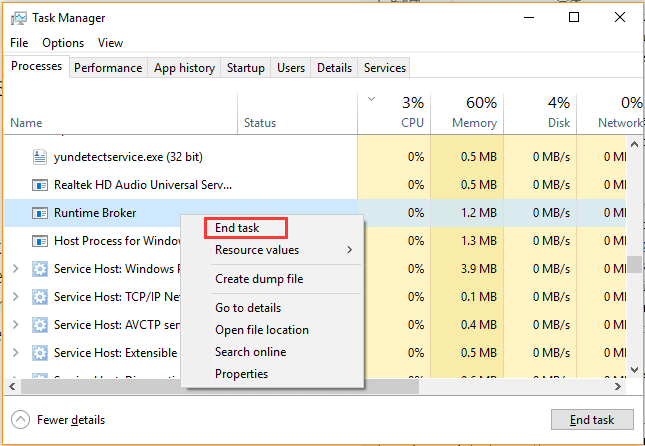
Task: Switch to the Services tab
Action: (x=385, y=68)
